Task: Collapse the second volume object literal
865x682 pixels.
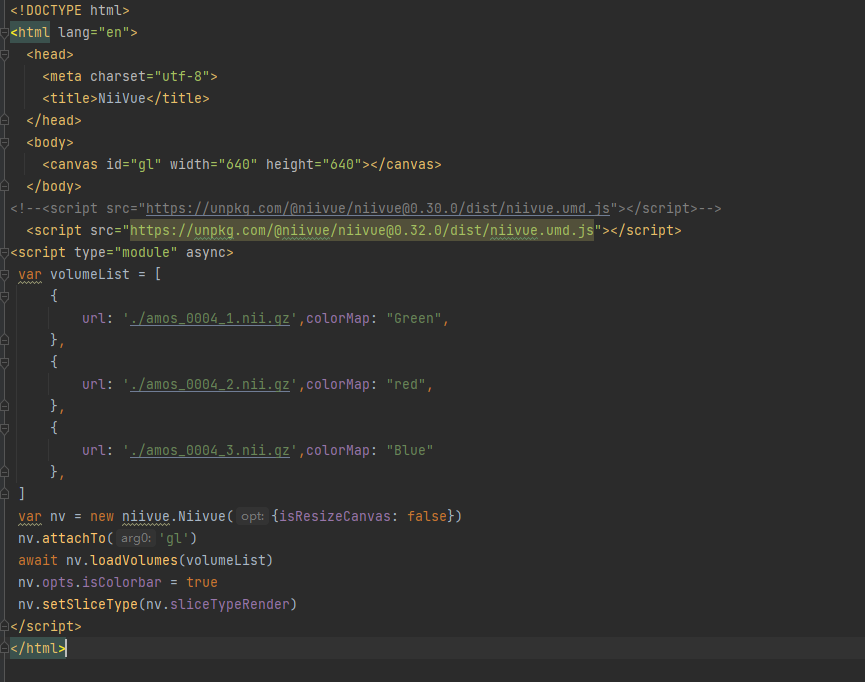Action: point(5,362)
